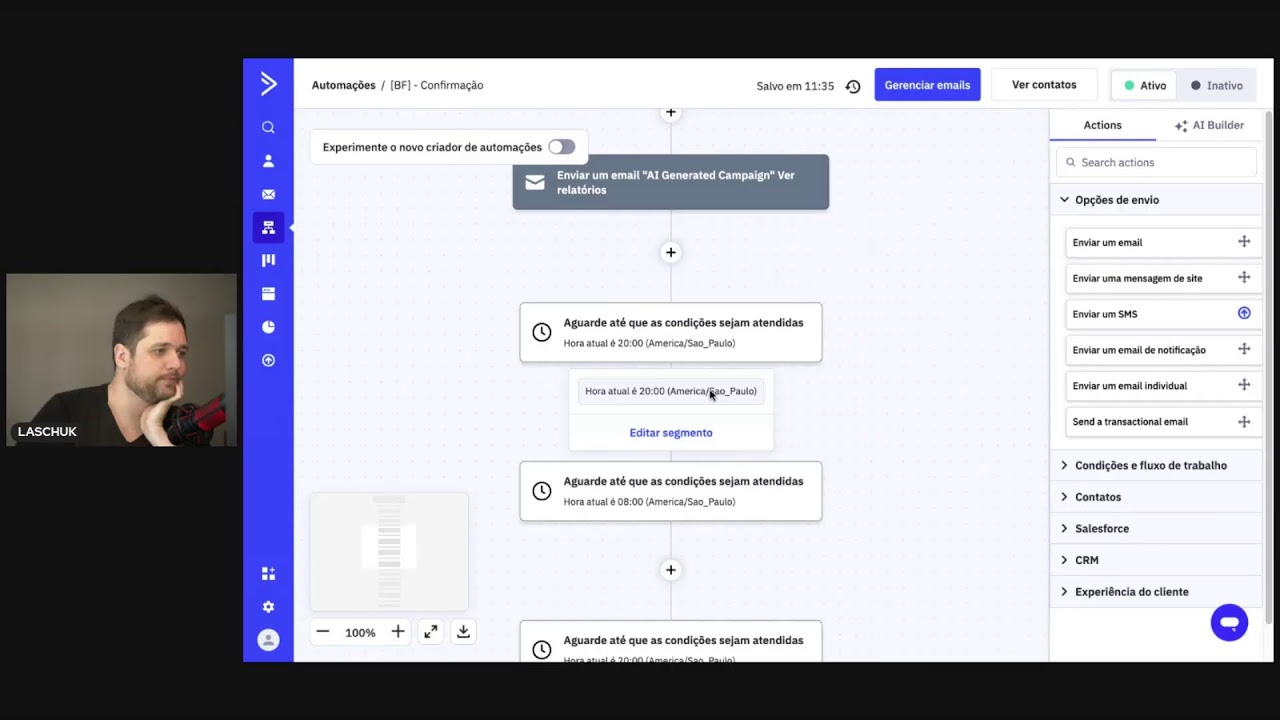This screenshot has height=720, width=1280.
Task: Click the envelope icon on the email step
Action: tap(535, 182)
